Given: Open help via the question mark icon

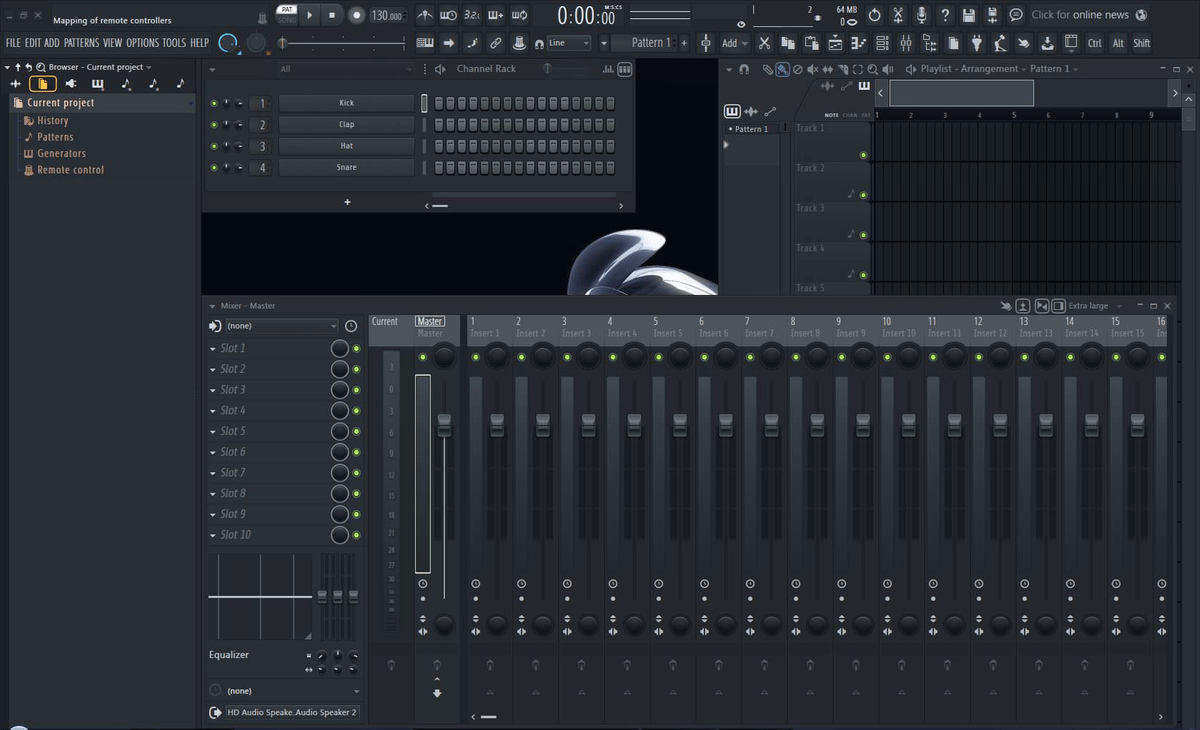Looking at the screenshot, I should [946, 13].
